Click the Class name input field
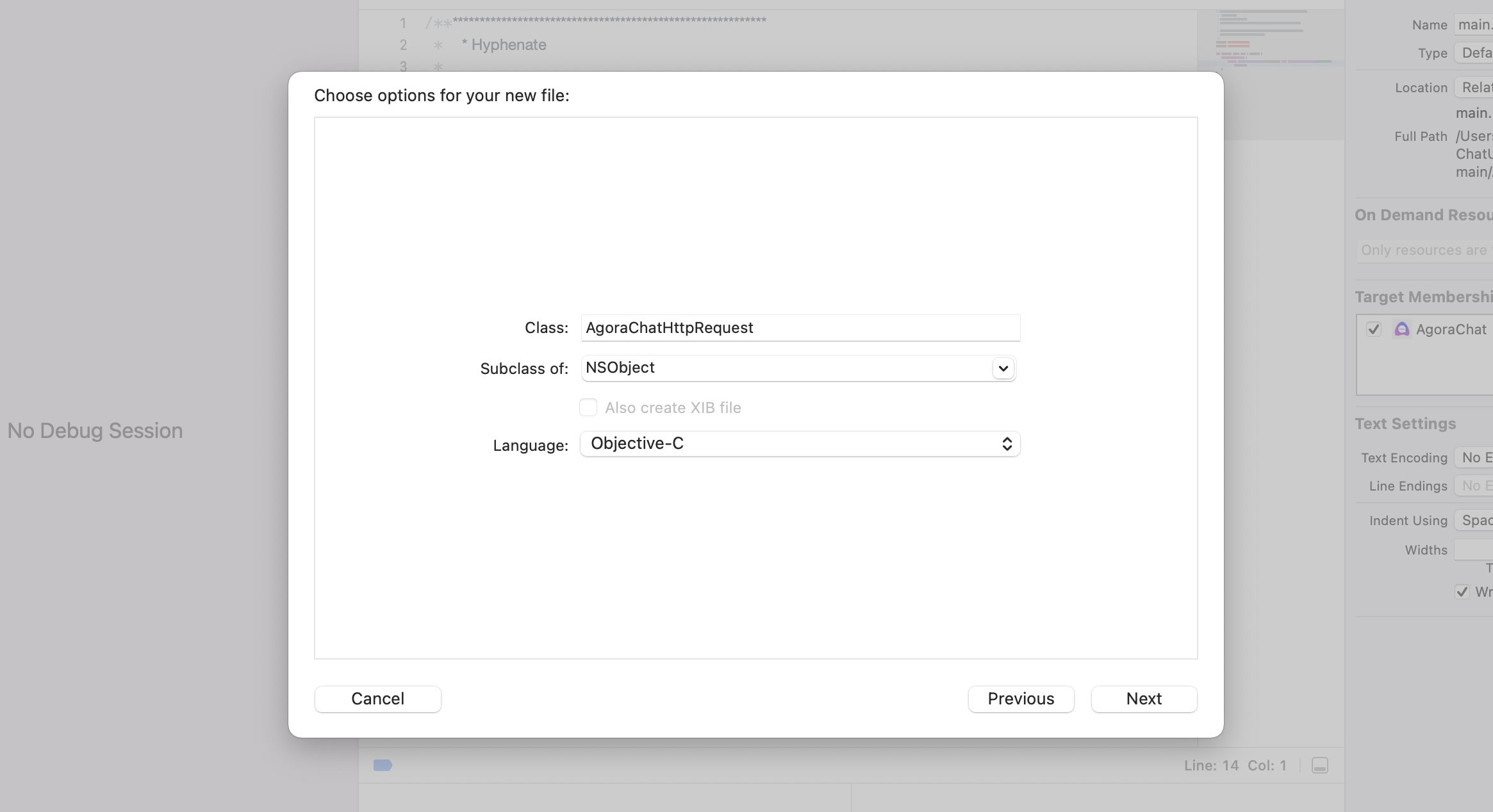Viewport: 1493px width, 812px height. [800, 328]
